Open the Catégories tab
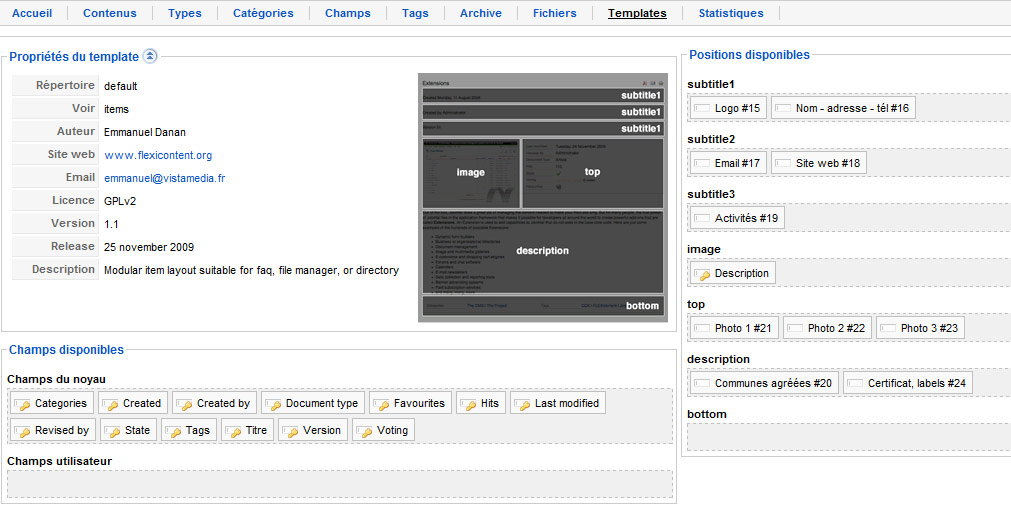 (263, 13)
